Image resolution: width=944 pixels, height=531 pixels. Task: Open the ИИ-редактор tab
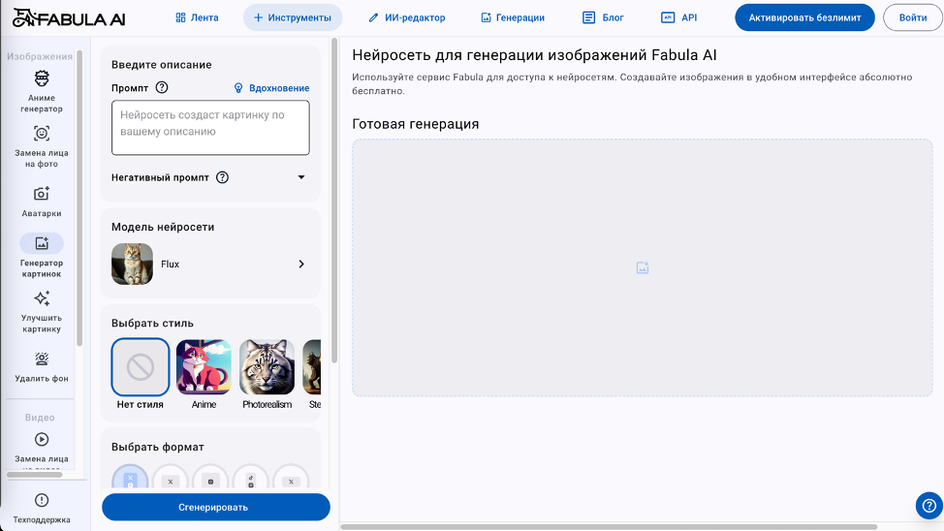[x=407, y=17]
